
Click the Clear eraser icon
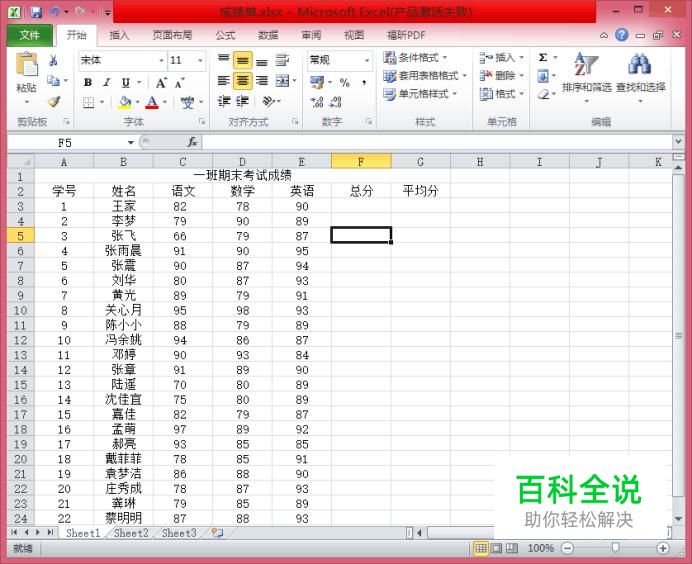pos(543,94)
